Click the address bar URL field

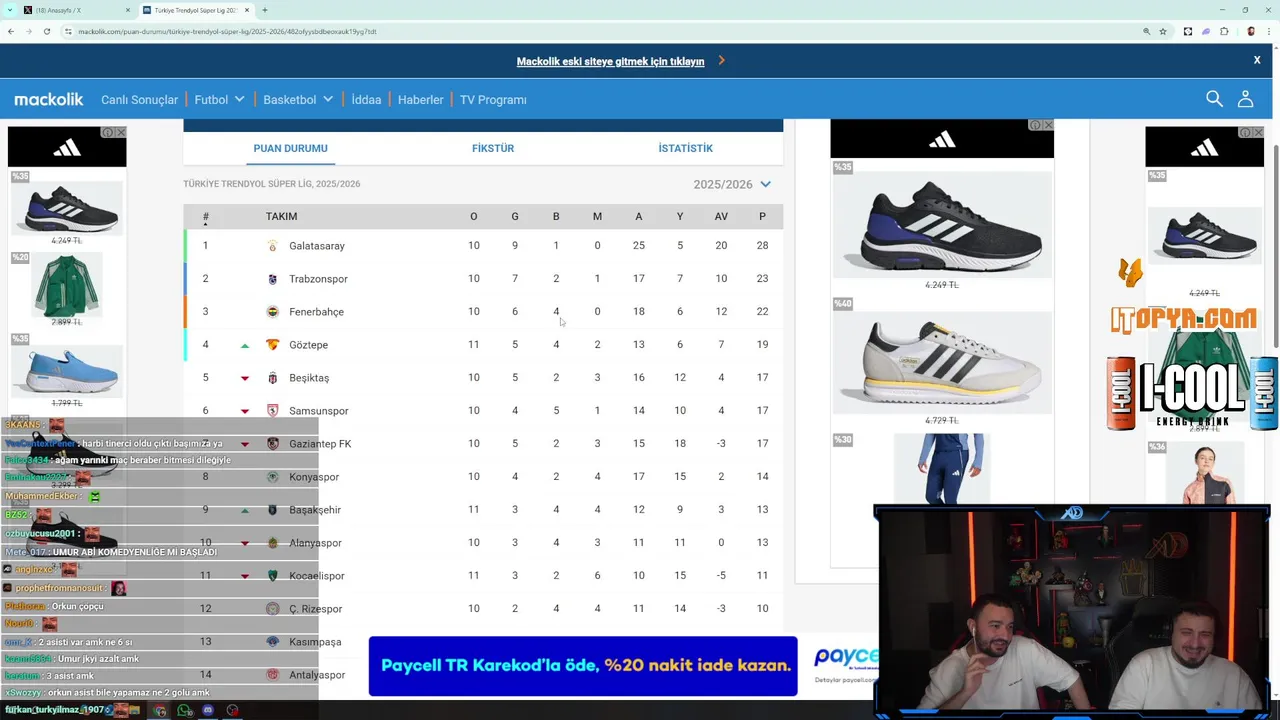pos(600,31)
